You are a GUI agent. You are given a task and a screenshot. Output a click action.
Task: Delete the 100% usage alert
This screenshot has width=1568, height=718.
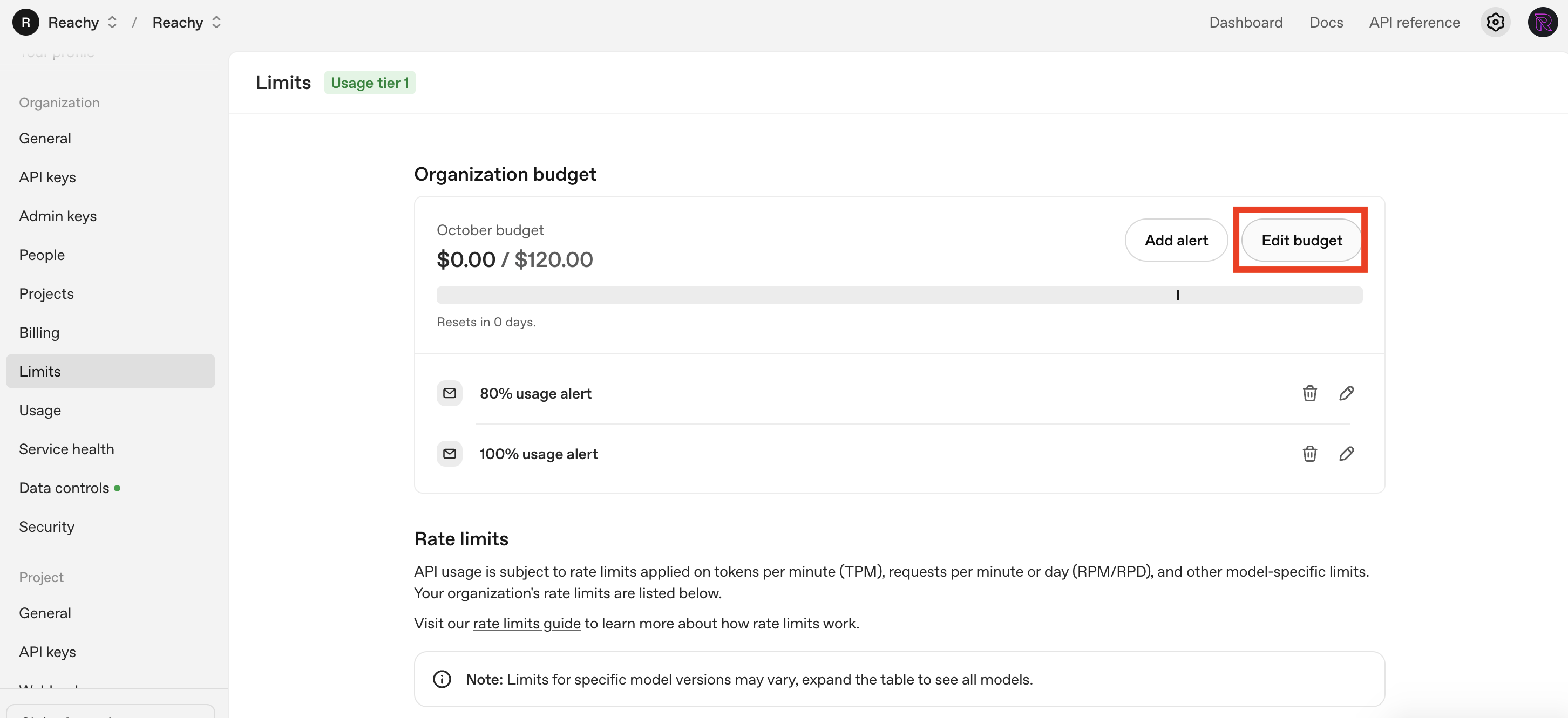(x=1309, y=453)
